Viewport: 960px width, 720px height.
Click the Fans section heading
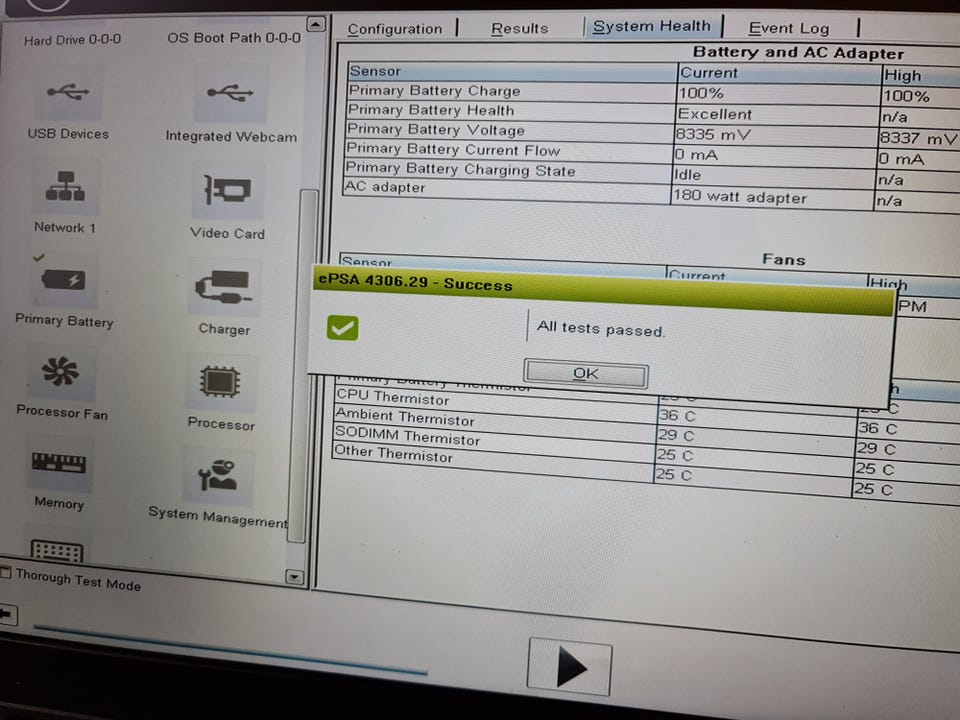pyautogui.click(x=784, y=259)
